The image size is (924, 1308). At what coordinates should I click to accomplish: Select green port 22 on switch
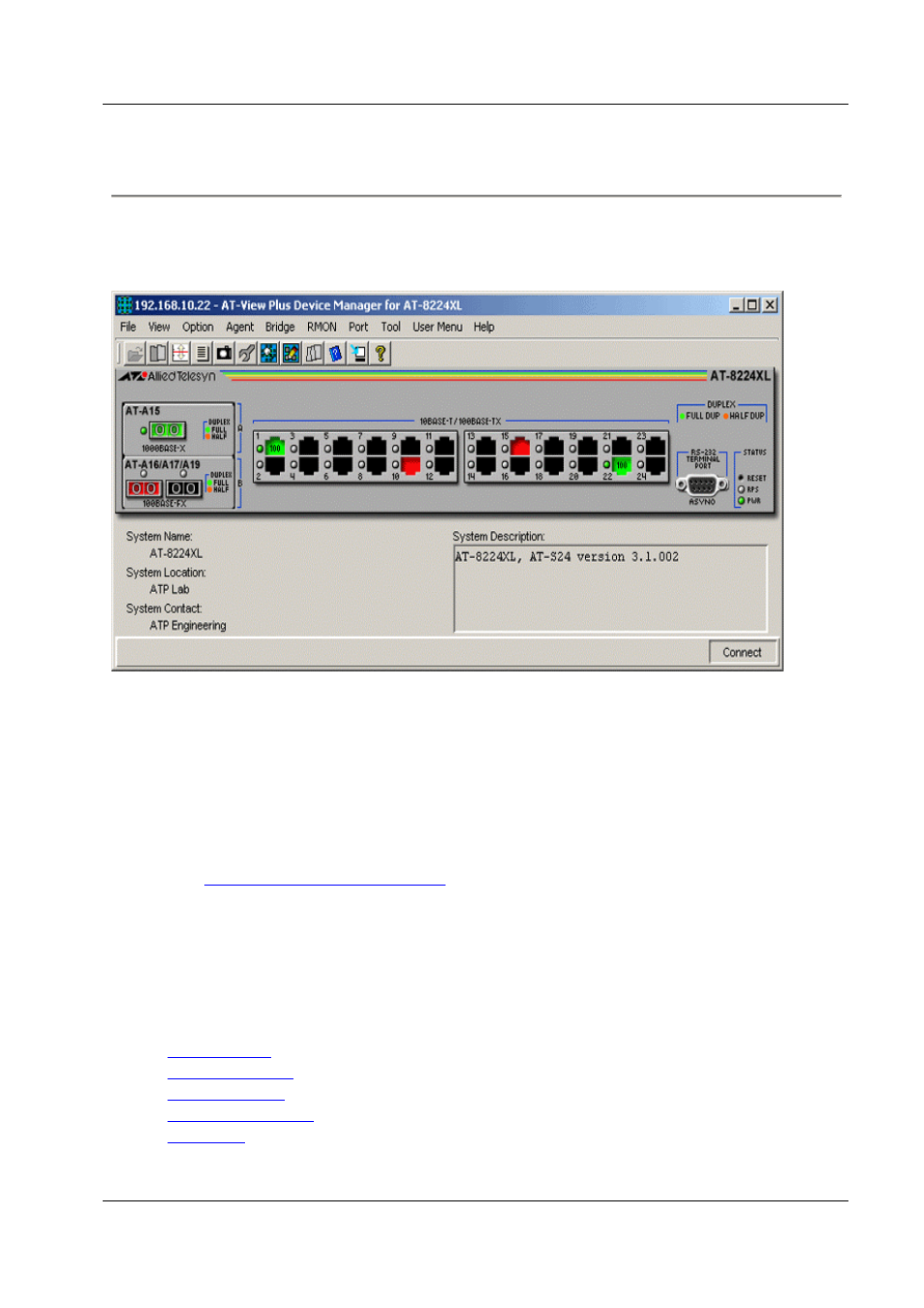[x=622, y=466]
